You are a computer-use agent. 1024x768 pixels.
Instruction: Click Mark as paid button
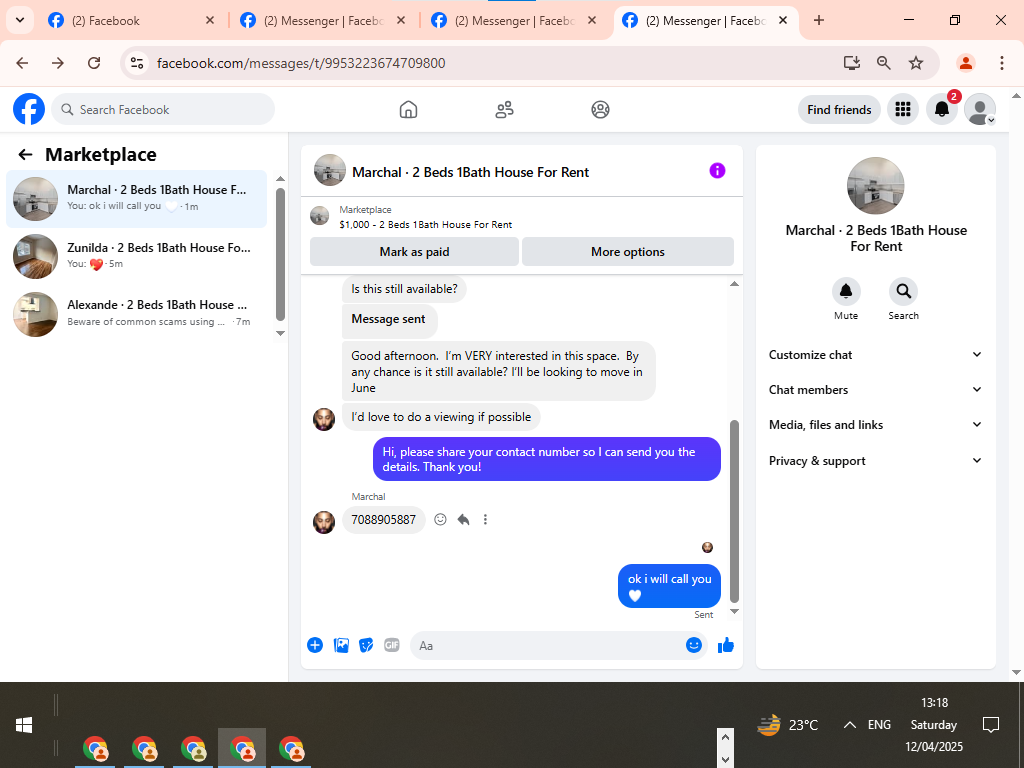point(414,251)
